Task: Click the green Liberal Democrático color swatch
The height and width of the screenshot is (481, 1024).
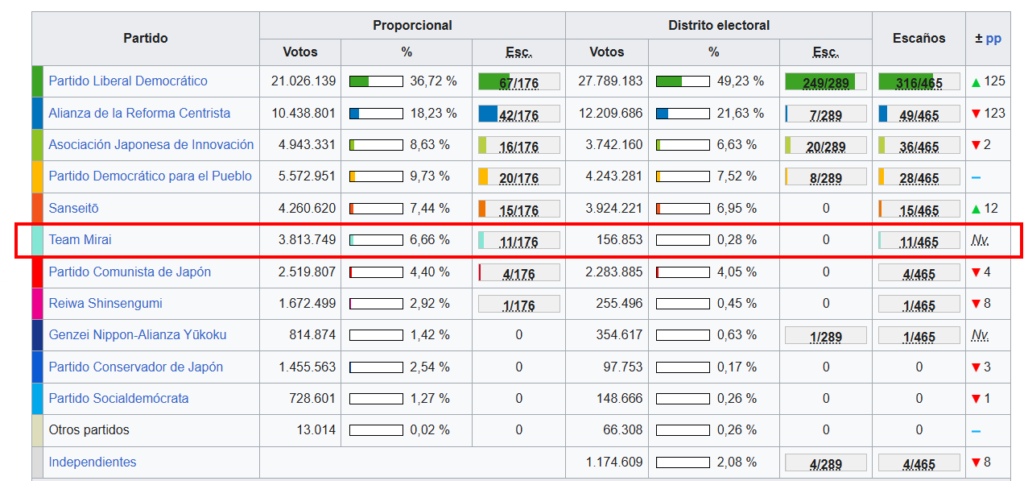Action: 37,82
